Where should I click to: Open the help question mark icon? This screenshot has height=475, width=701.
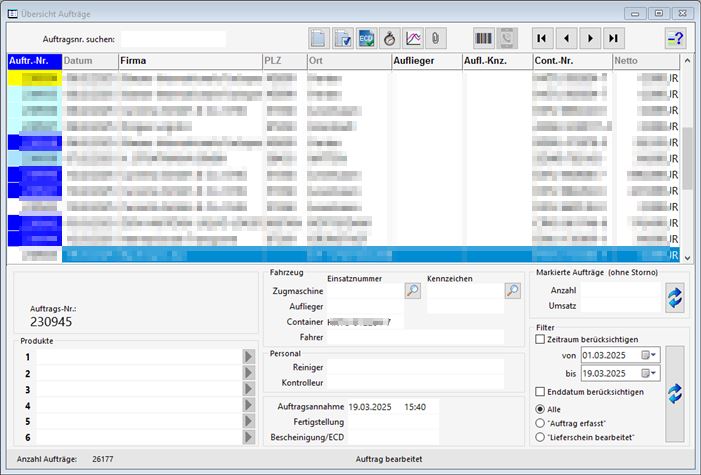tap(676, 38)
